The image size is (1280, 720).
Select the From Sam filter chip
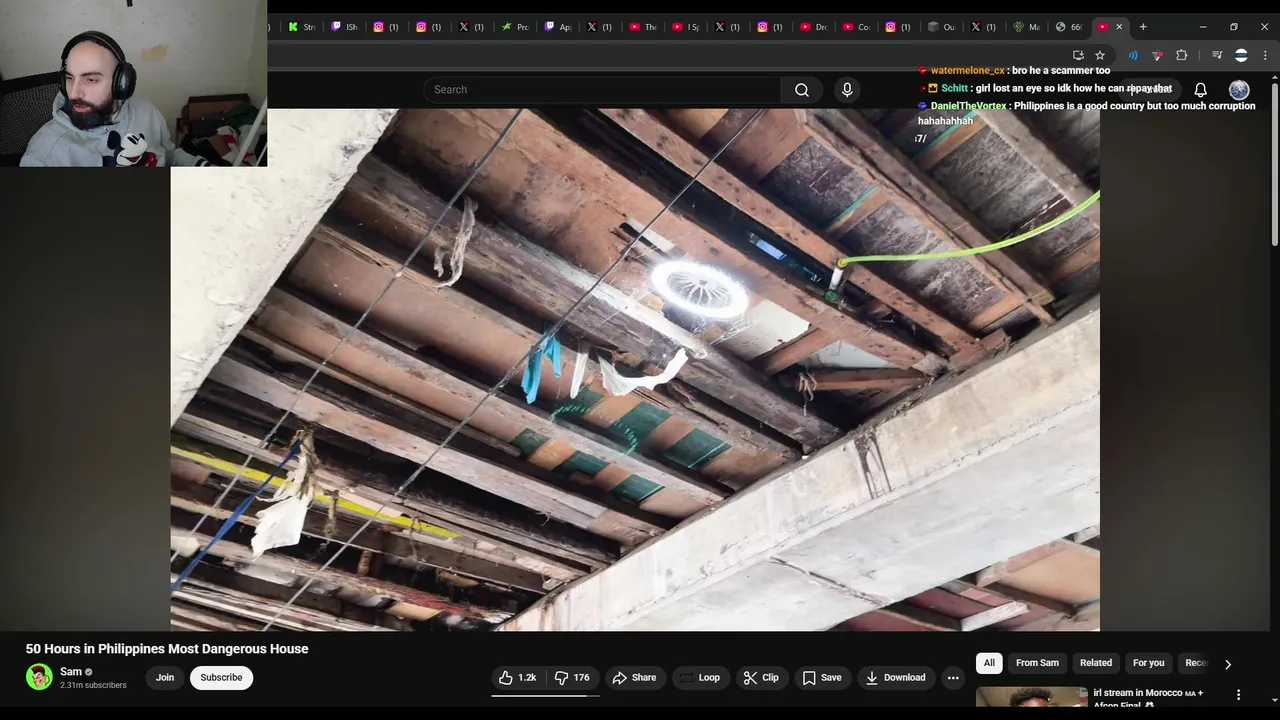click(x=1037, y=663)
